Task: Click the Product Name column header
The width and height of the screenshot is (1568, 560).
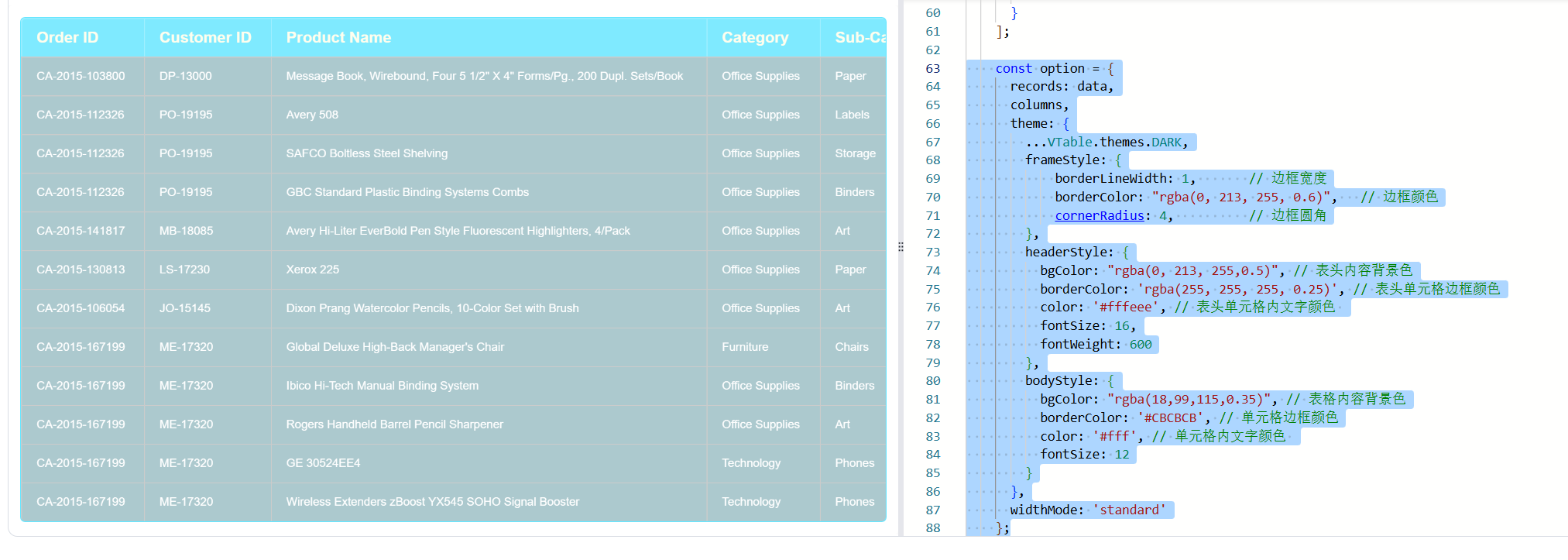Action: click(489, 37)
